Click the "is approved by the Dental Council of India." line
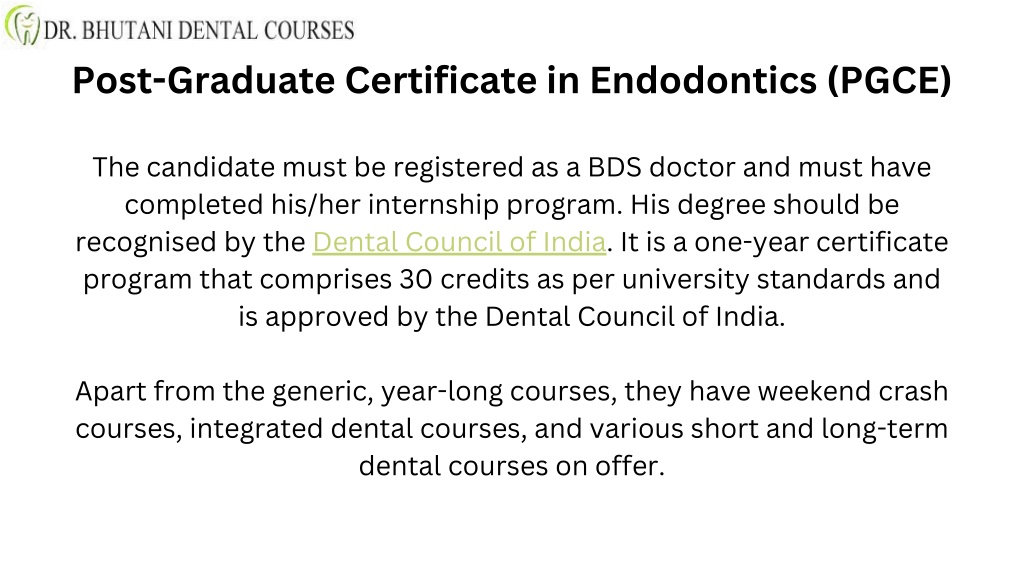This screenshot has width=1024, height=576. [511, 317]
